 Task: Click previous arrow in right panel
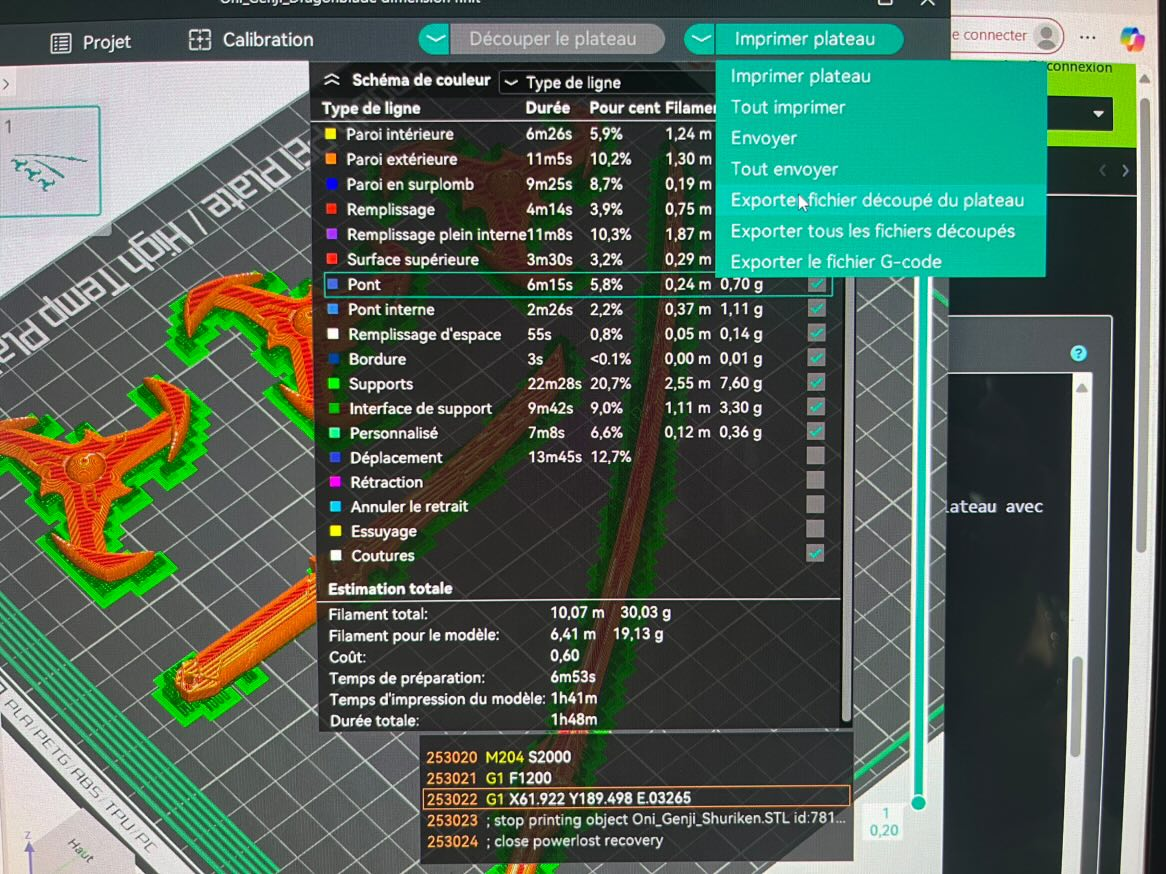click(1103, 171)
